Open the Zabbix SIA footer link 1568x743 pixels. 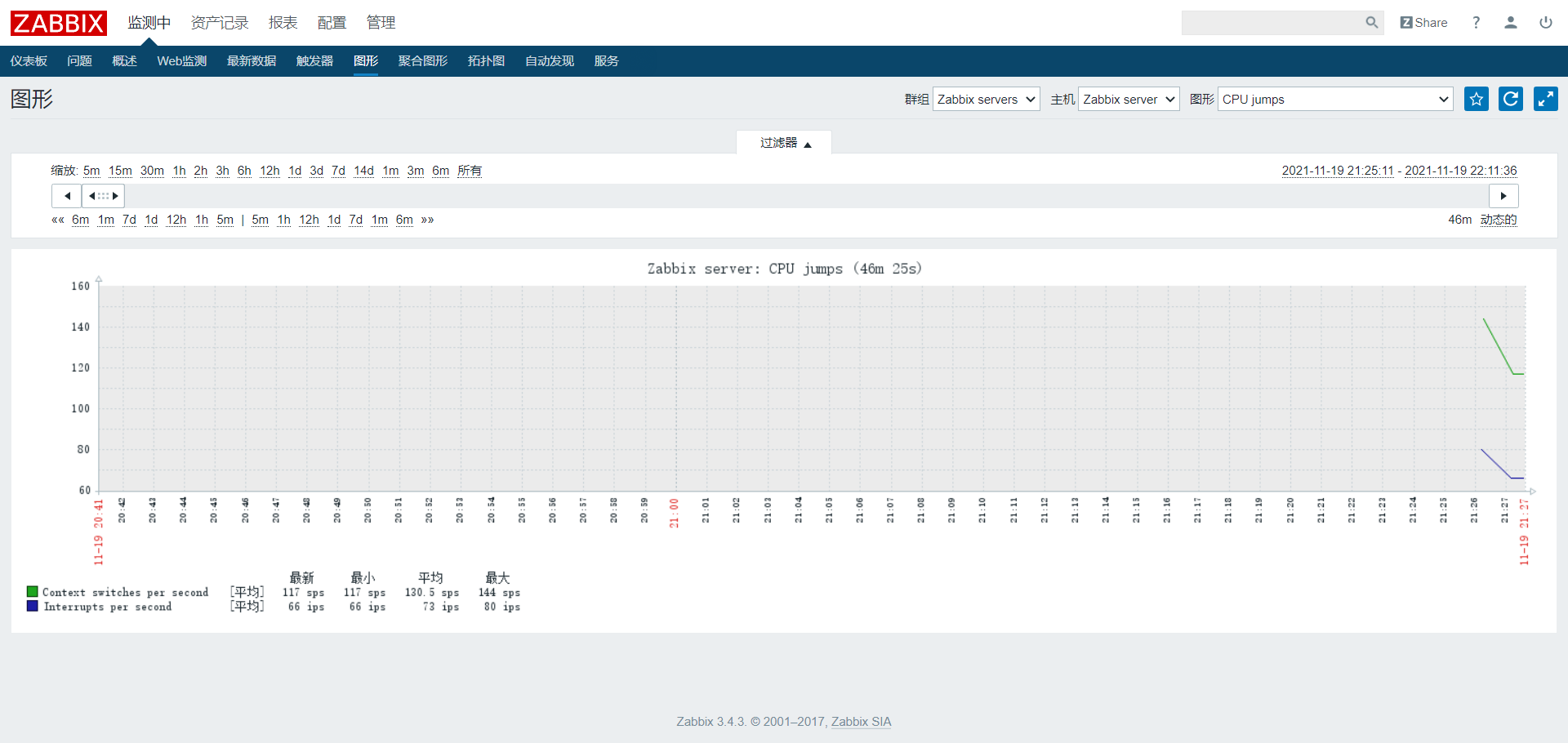click(861, 722)
